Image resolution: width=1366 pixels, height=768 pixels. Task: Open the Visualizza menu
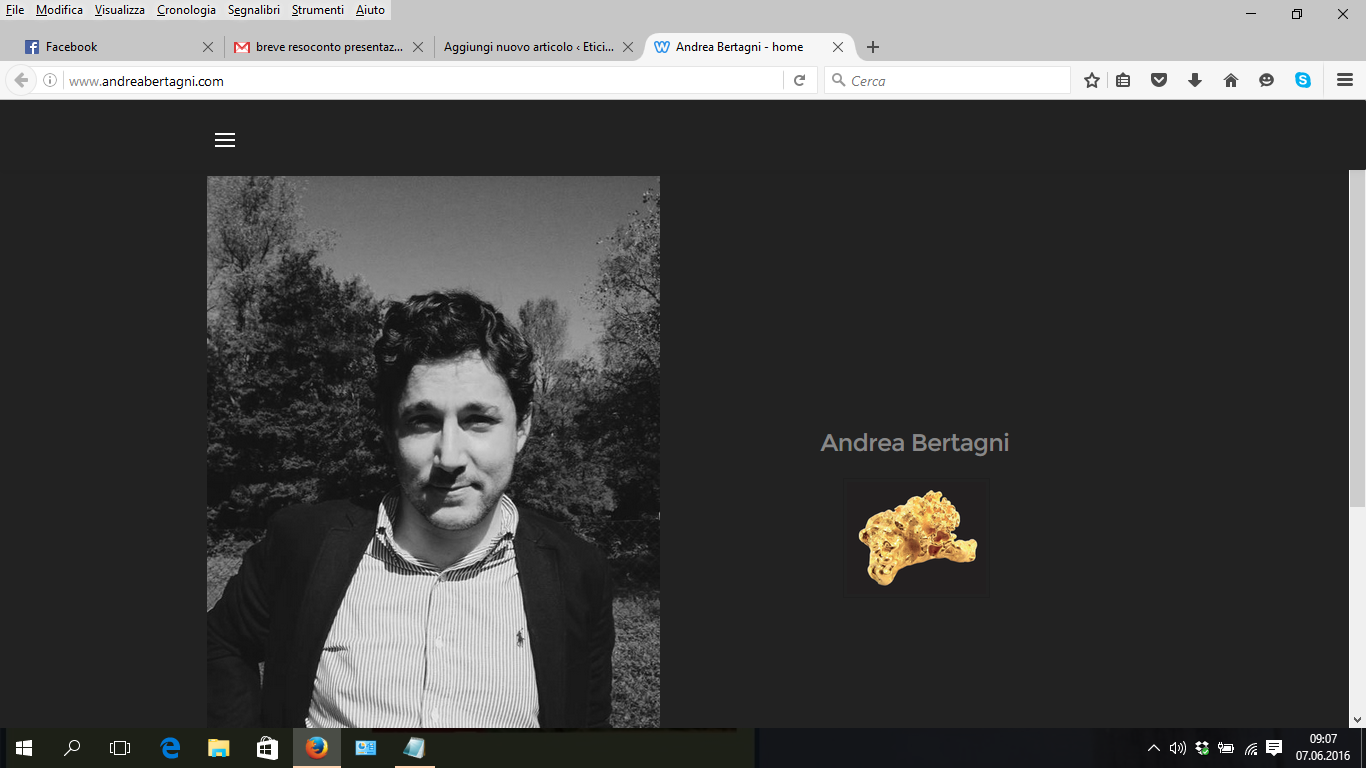click(120, 10)
